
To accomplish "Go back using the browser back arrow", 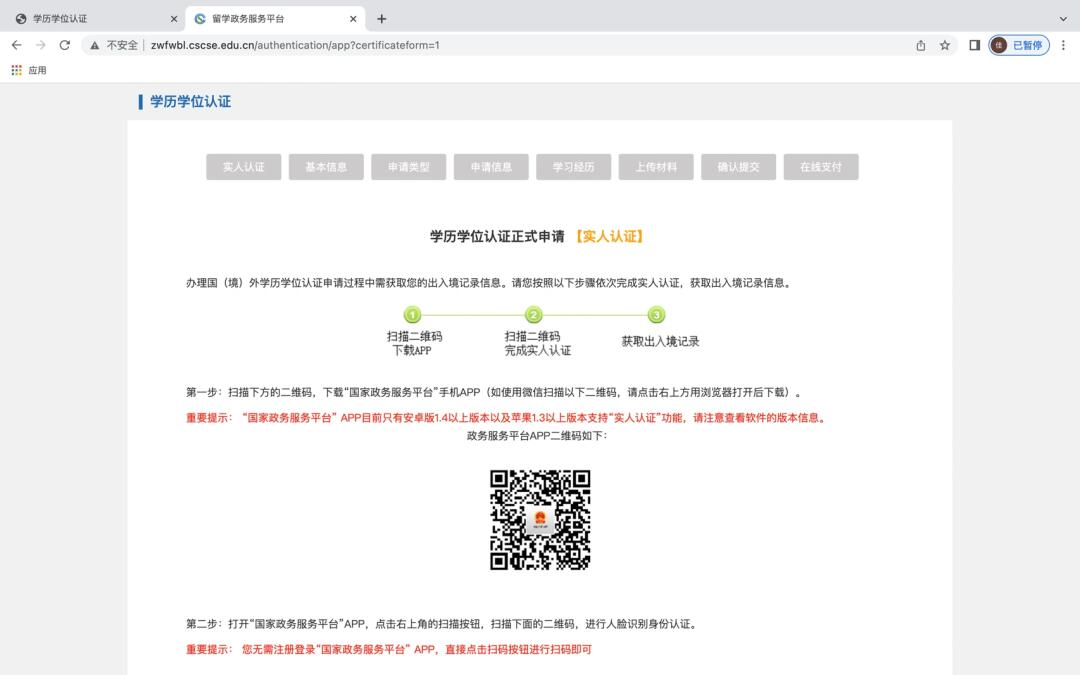I will (17, 45).
